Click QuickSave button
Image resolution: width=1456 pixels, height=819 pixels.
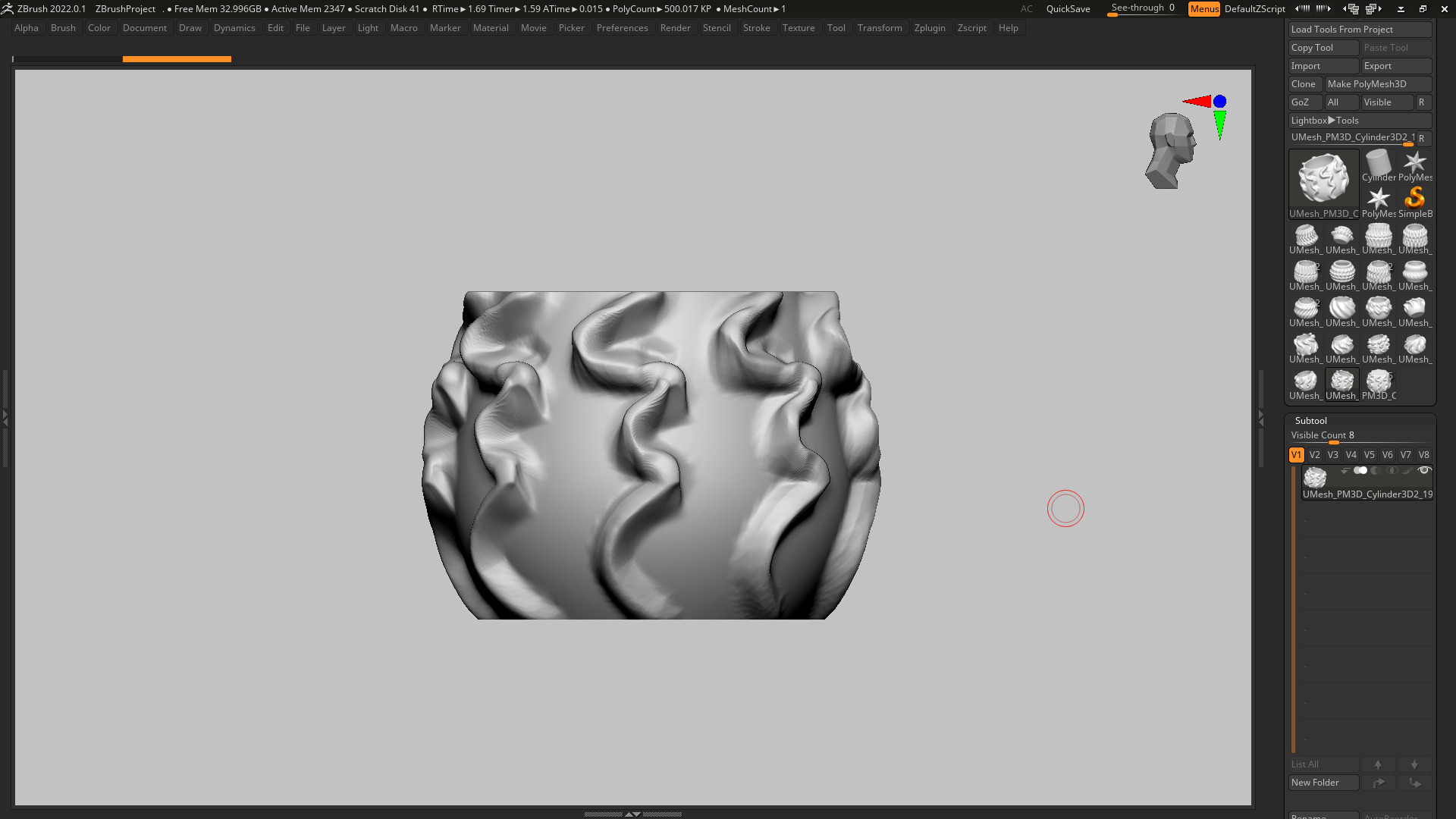[x=1068, y=9]
